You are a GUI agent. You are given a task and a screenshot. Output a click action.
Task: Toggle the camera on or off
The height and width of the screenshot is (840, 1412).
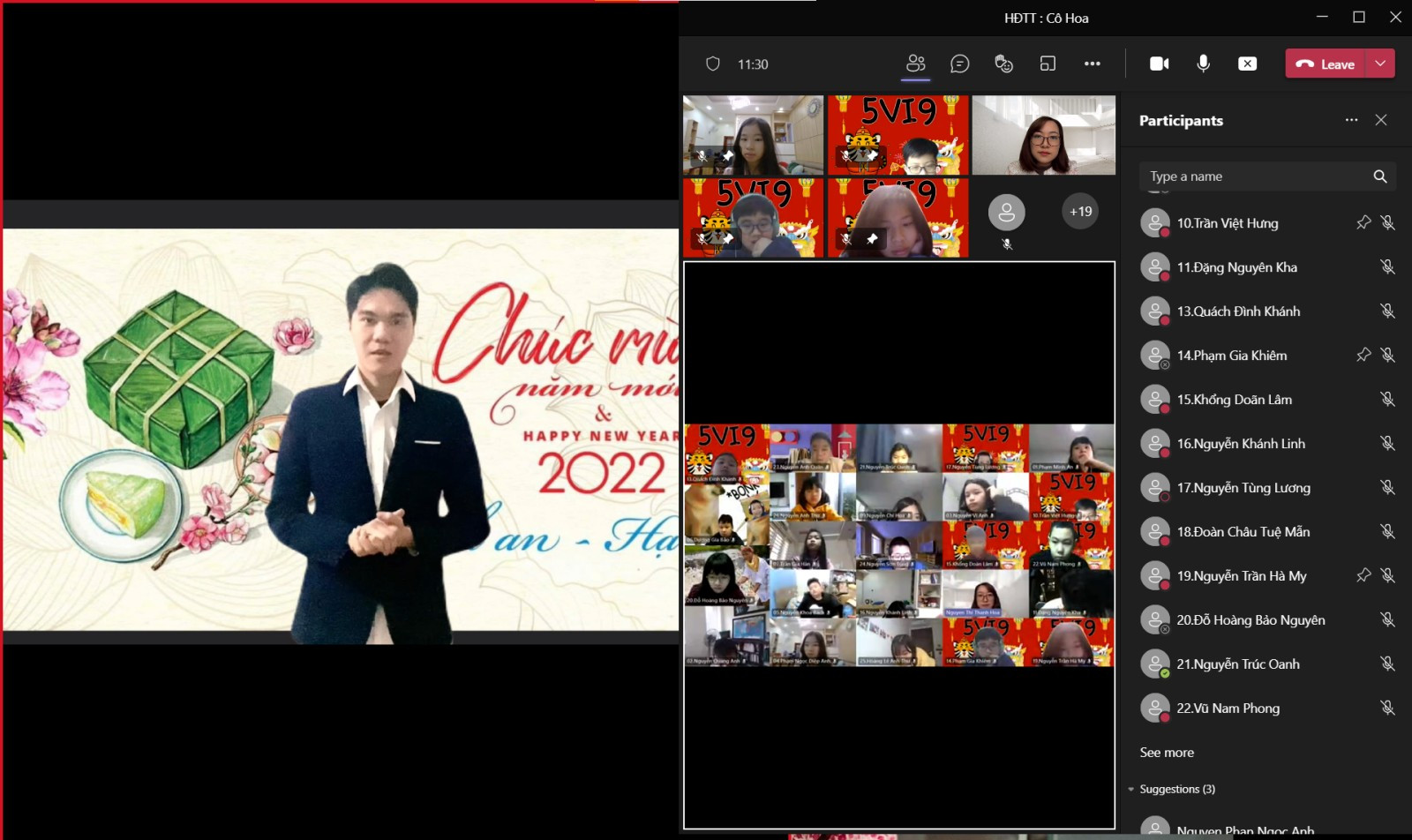tap(1159, 64)
